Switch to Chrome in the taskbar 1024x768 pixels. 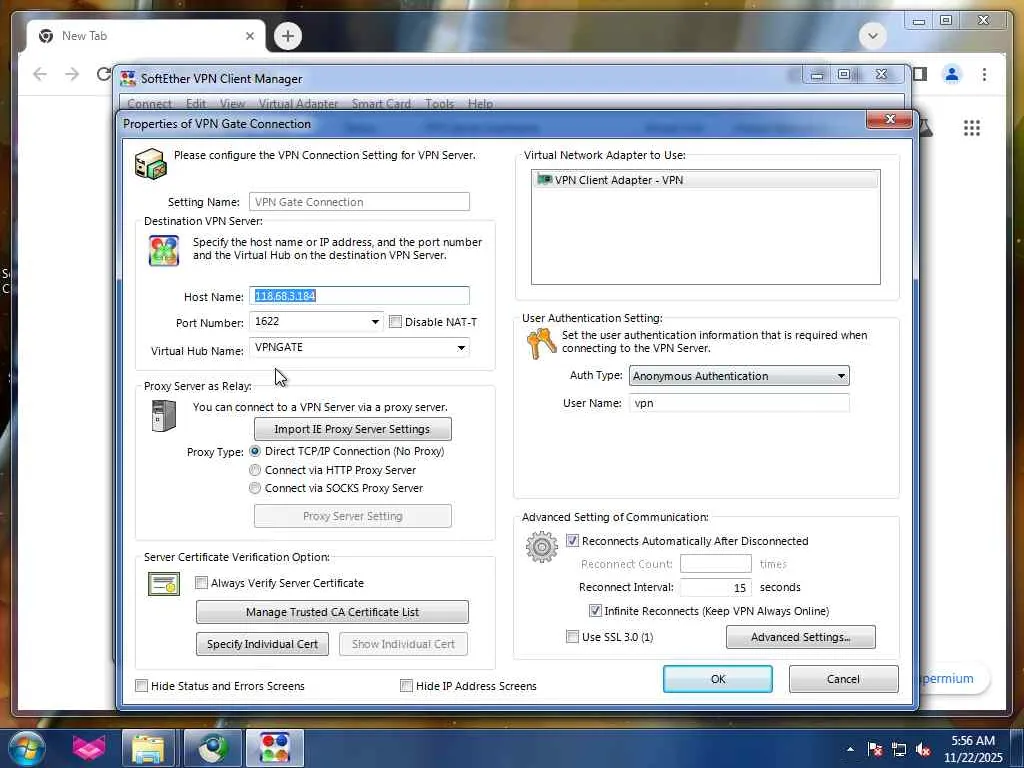(212, 748)
